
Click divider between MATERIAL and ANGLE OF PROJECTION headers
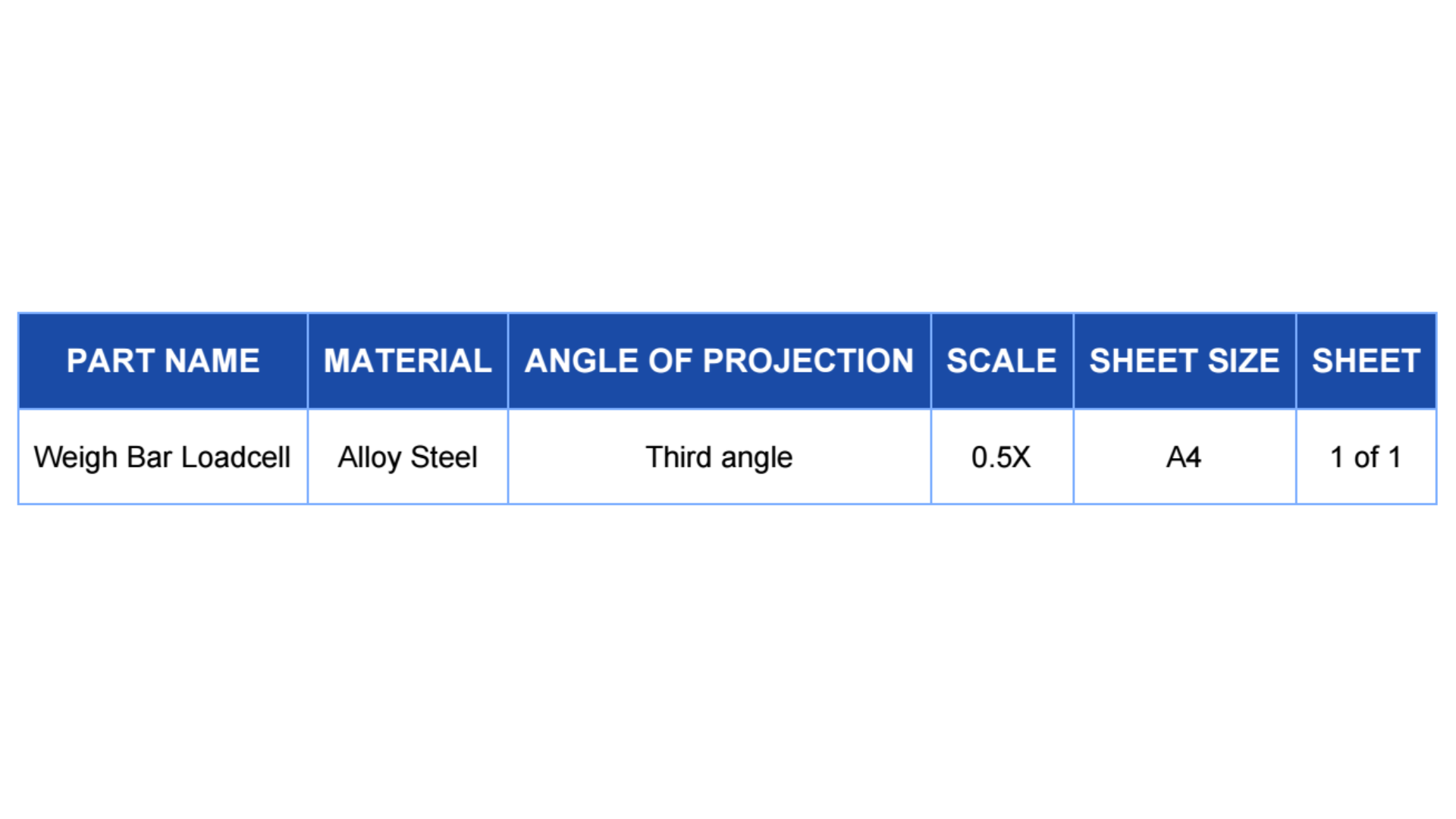(508, 361)
